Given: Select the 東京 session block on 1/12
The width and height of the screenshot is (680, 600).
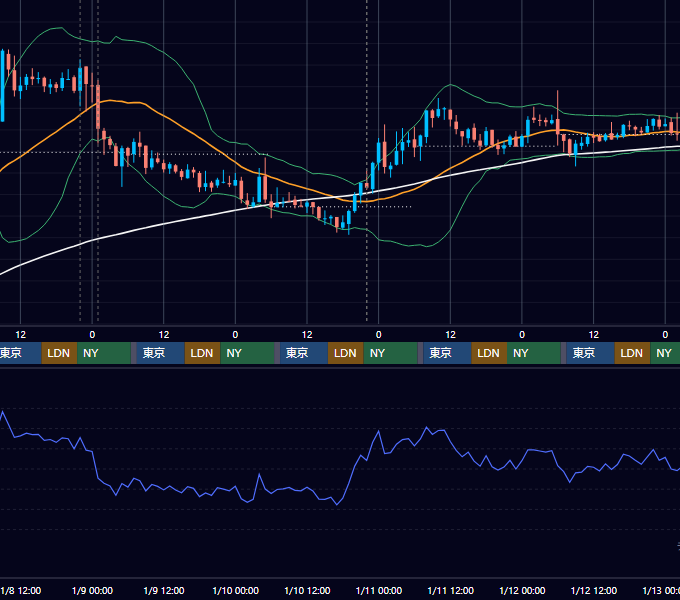Looking at the screenshot, I should pyautogui.click(x=590, y=353).
